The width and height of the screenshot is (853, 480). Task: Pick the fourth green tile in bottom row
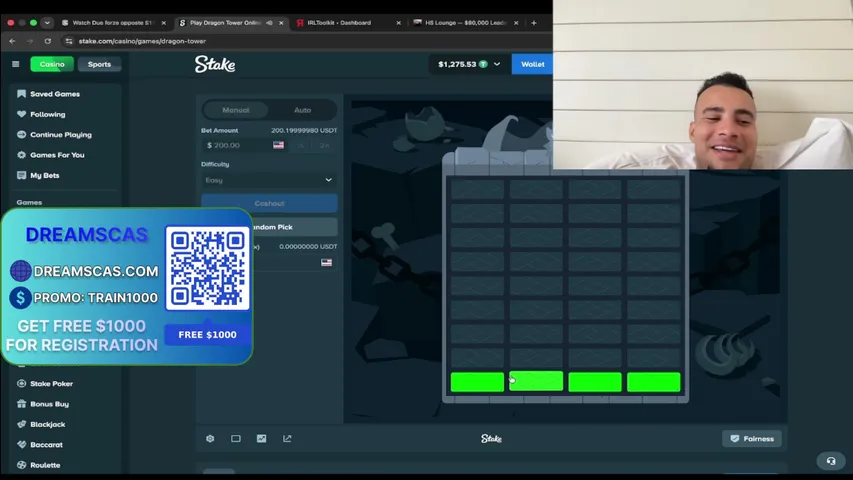pyautogui.click(x=653, y=382)
